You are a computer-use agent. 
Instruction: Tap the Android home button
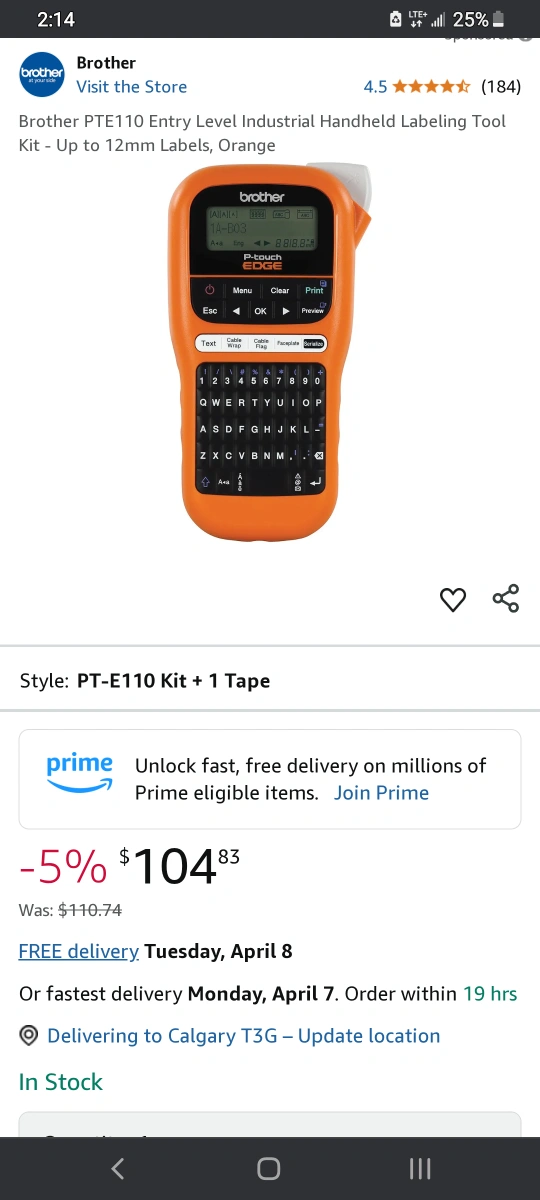(269, 1168)
